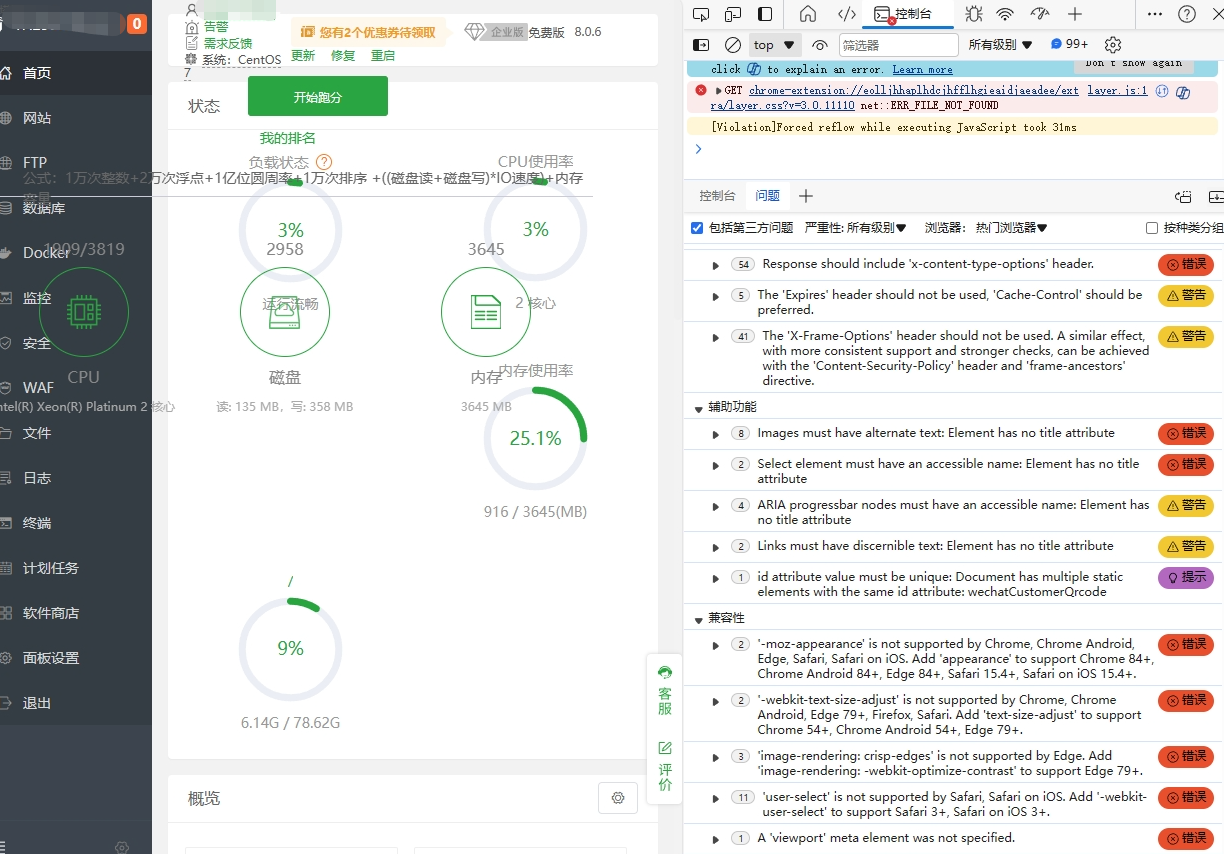
Task: Click the 25.1% memory usage gauge
Action: [535, 438]
